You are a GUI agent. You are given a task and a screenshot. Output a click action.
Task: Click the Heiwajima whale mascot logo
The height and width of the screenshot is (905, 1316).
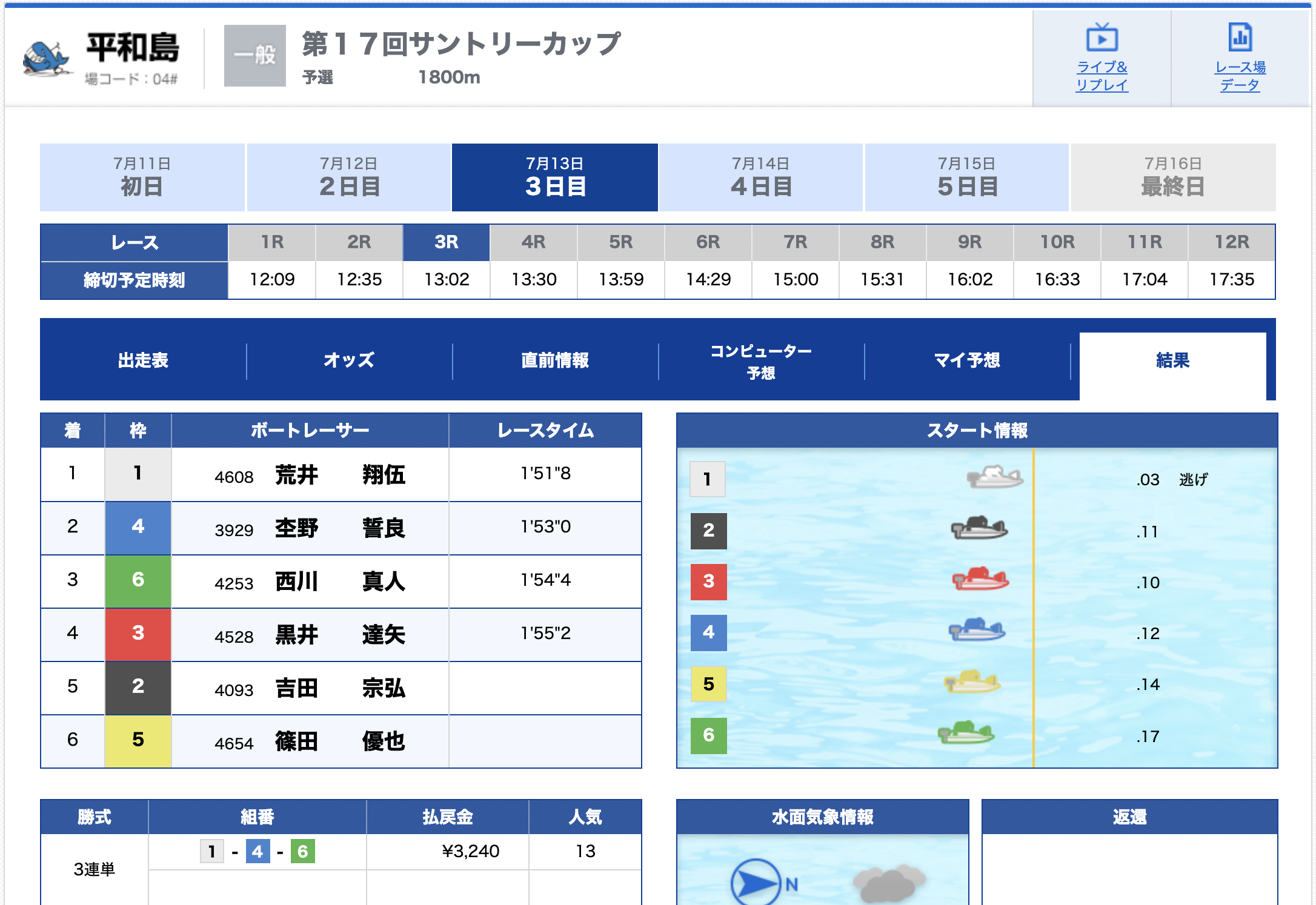tap(45, 59)
